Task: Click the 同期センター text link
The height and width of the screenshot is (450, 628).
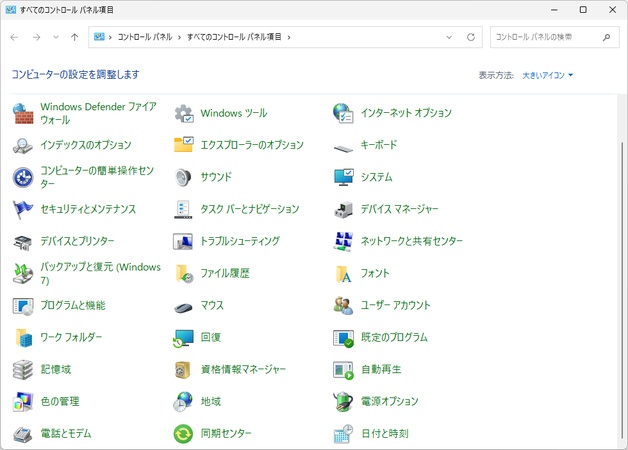Action: [x=226, y=433]
